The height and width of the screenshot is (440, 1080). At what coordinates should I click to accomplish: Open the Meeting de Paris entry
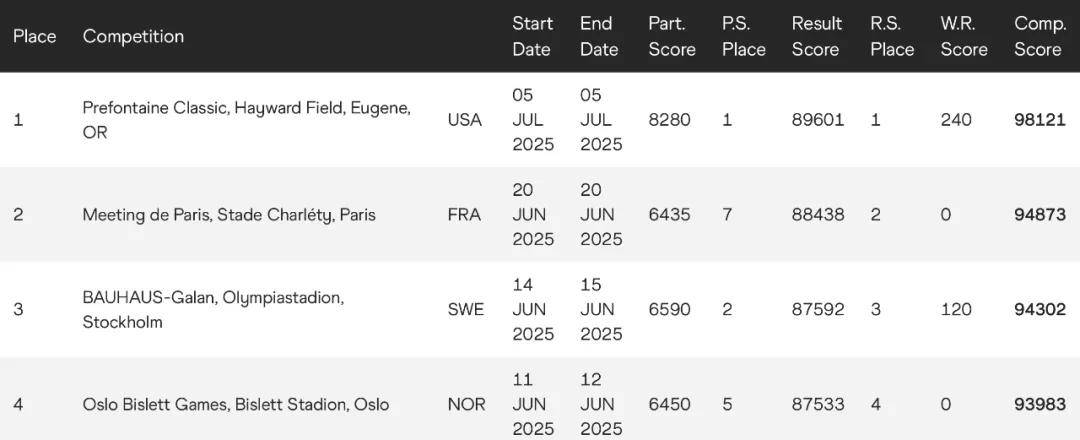(x=229, y=215)
